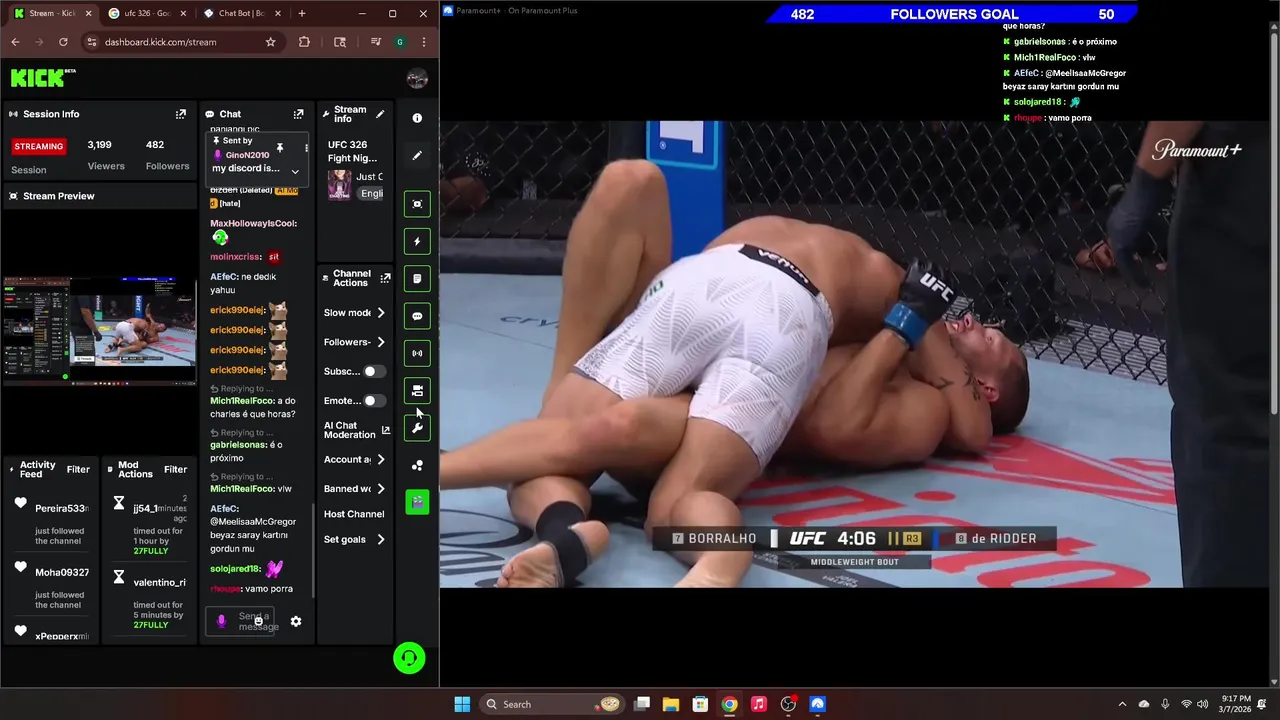
Task: Edit the Stream info with pencil icon
Action: [x=380, y=114]
